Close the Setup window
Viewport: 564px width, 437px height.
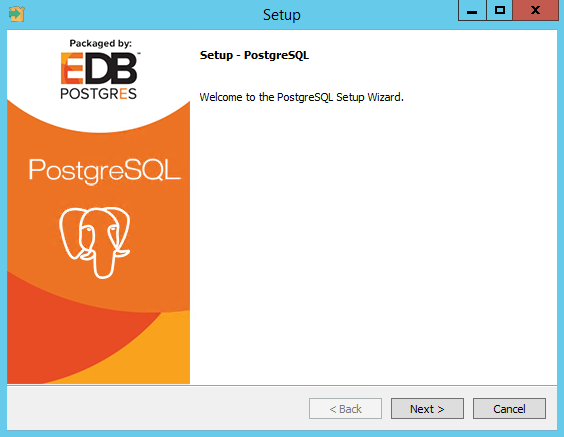(x=535, y=10)
